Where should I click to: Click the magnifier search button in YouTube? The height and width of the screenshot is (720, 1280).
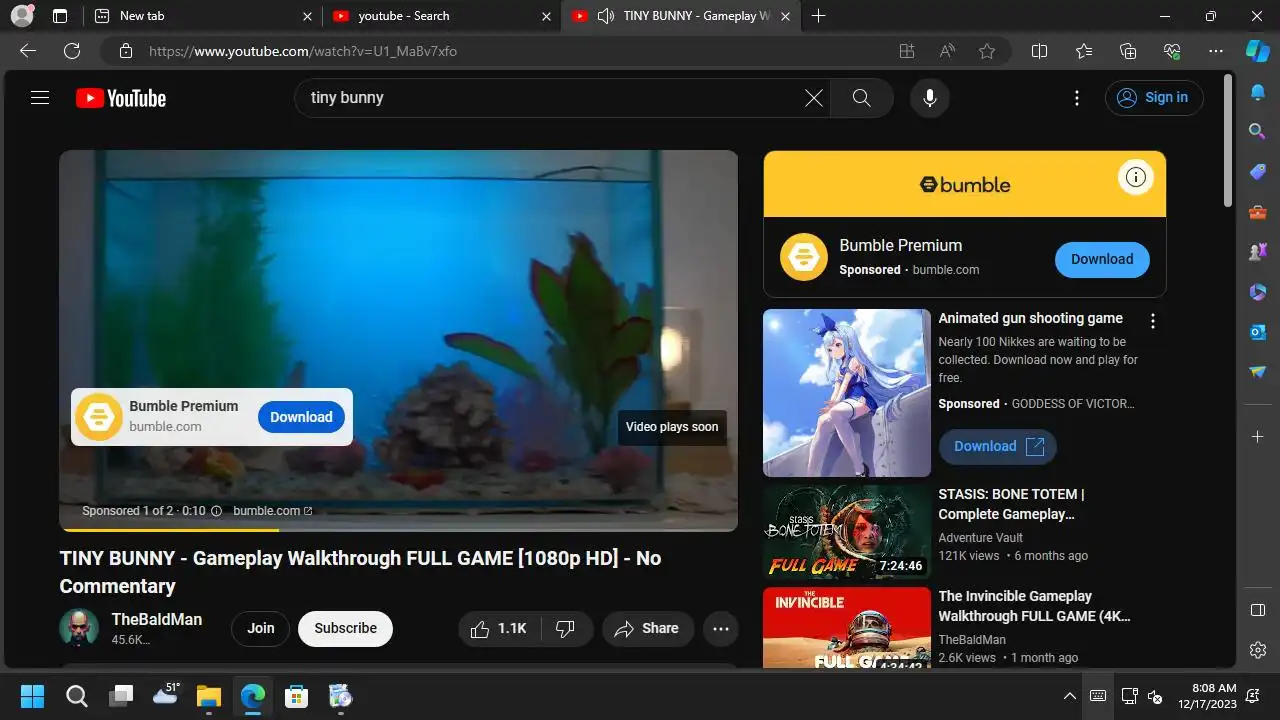[861, 98]
